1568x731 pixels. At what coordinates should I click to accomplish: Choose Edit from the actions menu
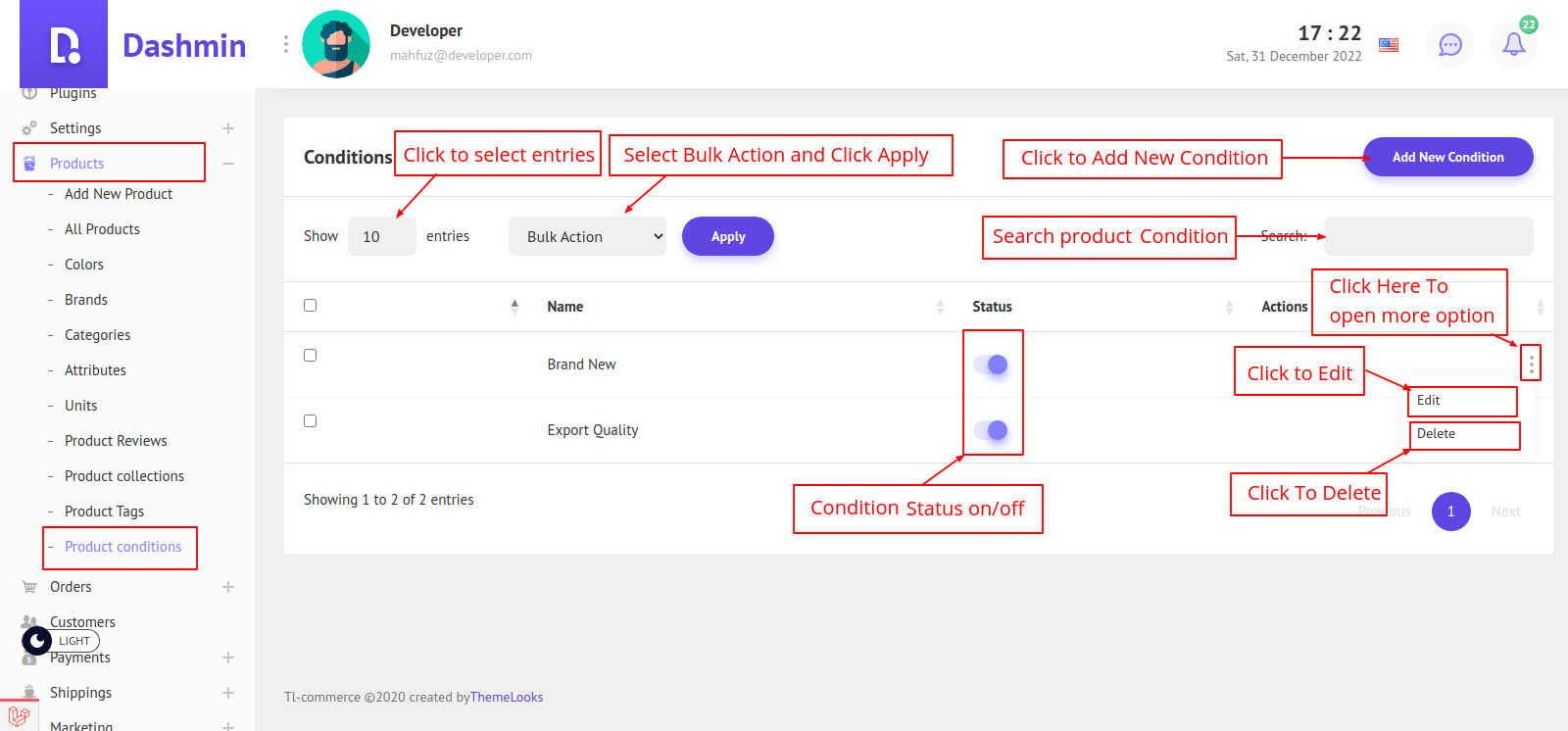point(1429,400)
